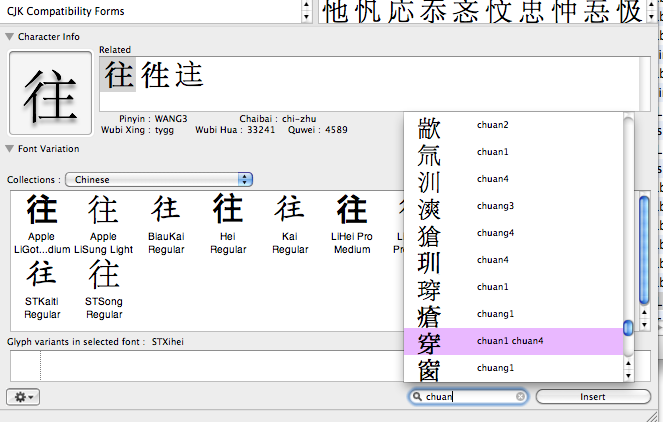Open the Collections Chinese dropdown
663x422 pixels.
click(159, 179)
